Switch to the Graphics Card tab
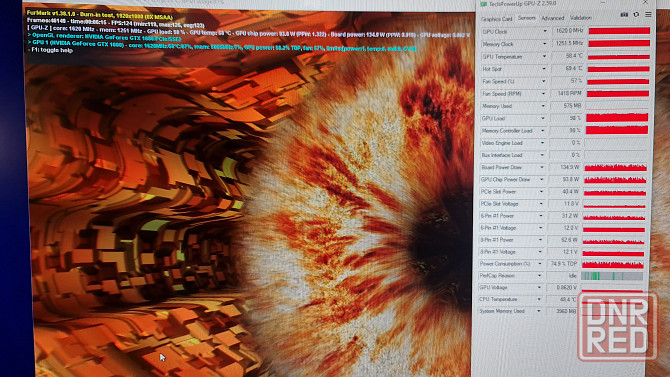 [x=496, y=19]
